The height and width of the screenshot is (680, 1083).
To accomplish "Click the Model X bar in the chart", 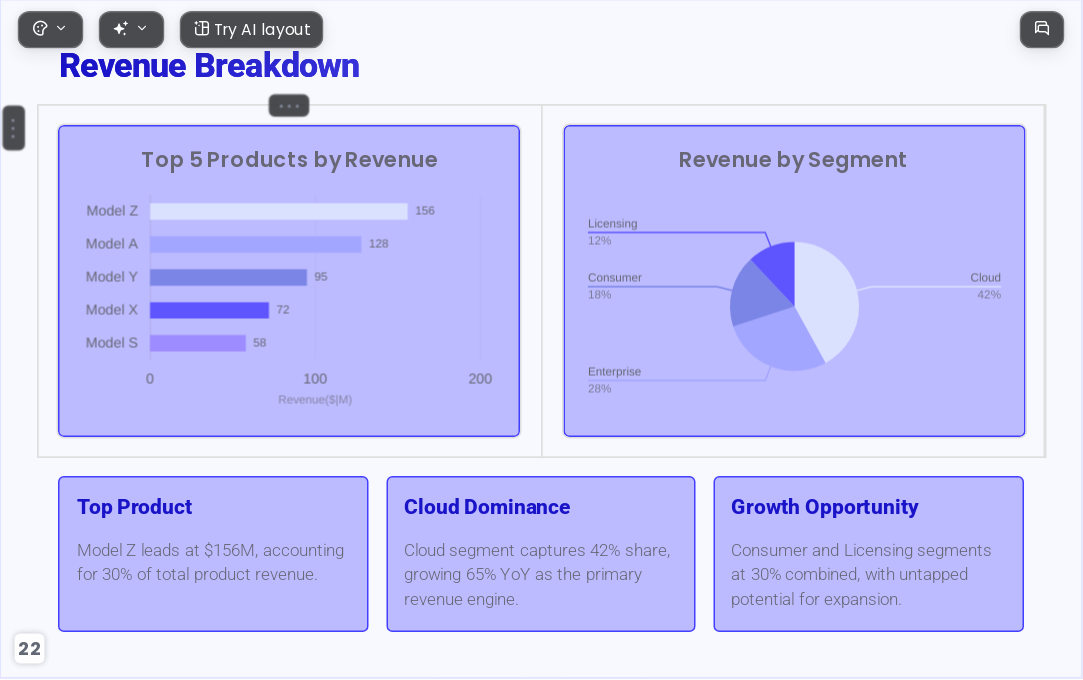I will pyautogui.click(x=209, y=311).
